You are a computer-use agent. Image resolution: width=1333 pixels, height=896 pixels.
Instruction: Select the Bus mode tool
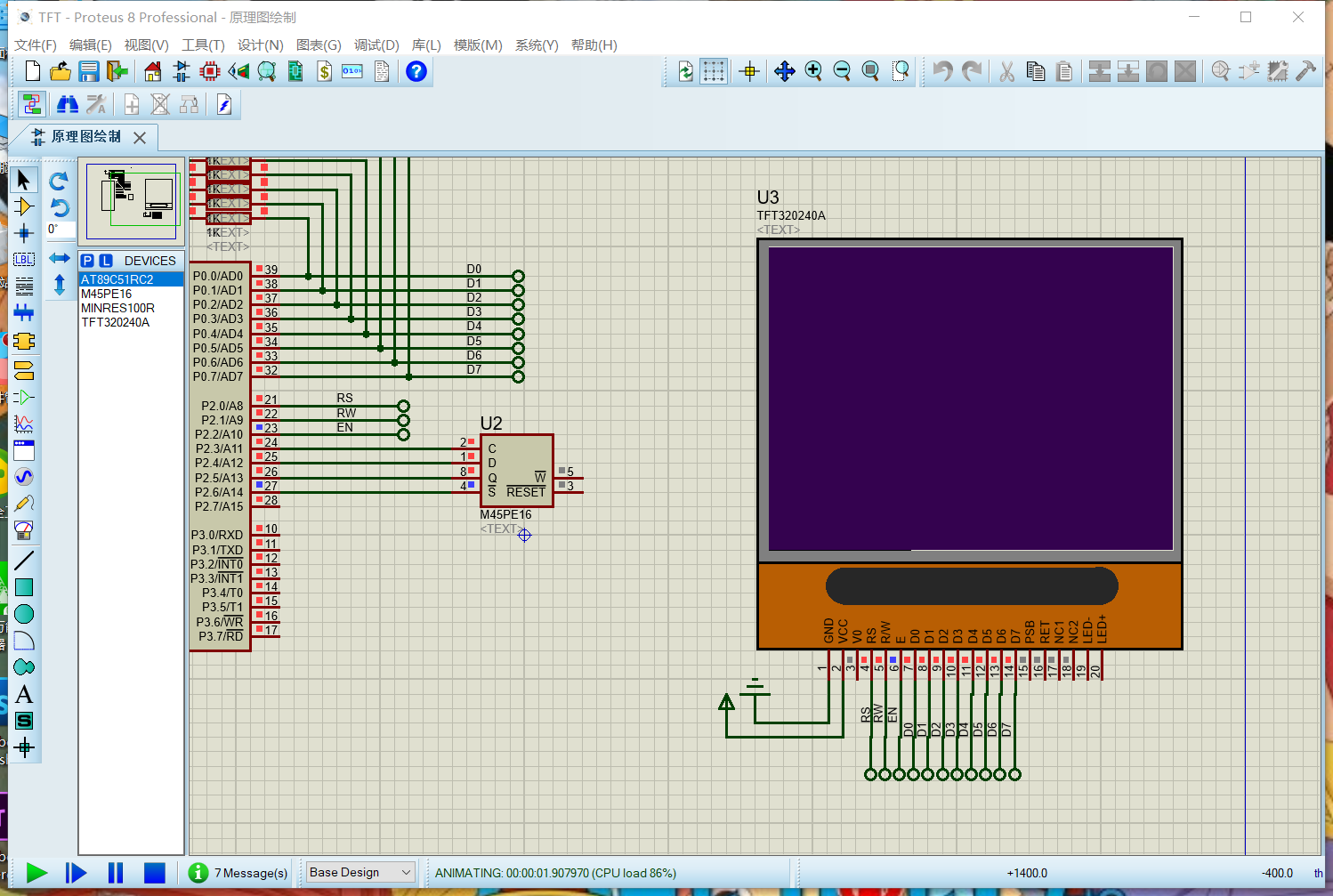24,313
